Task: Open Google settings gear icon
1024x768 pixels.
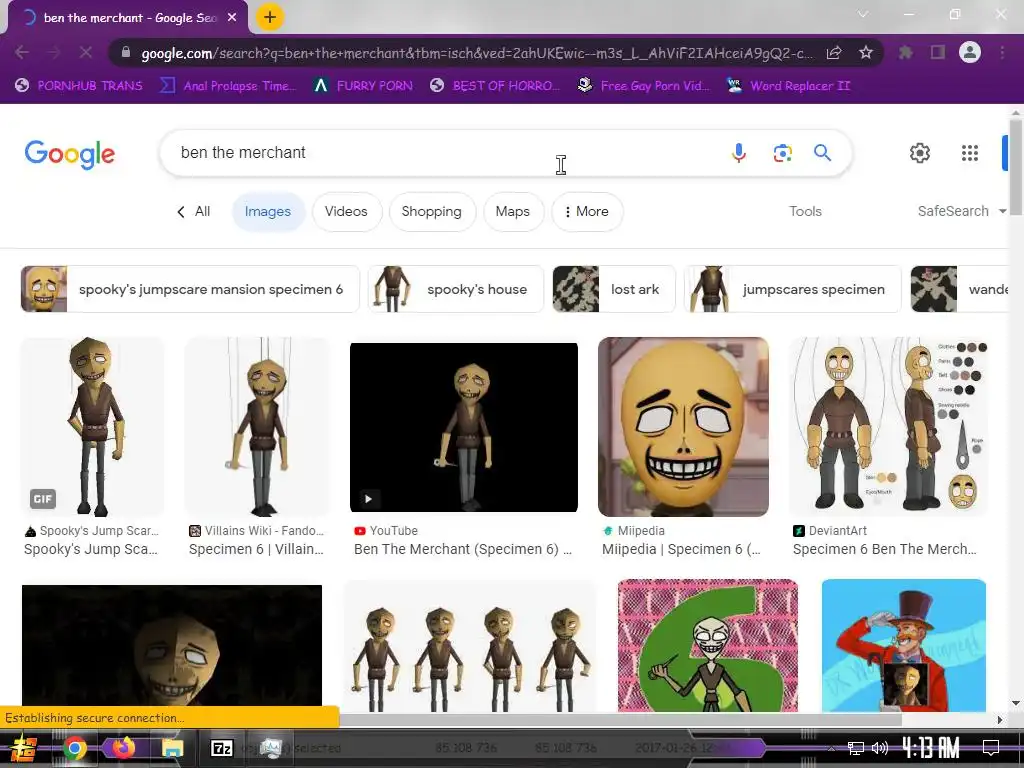Action: tap(920, 153)
